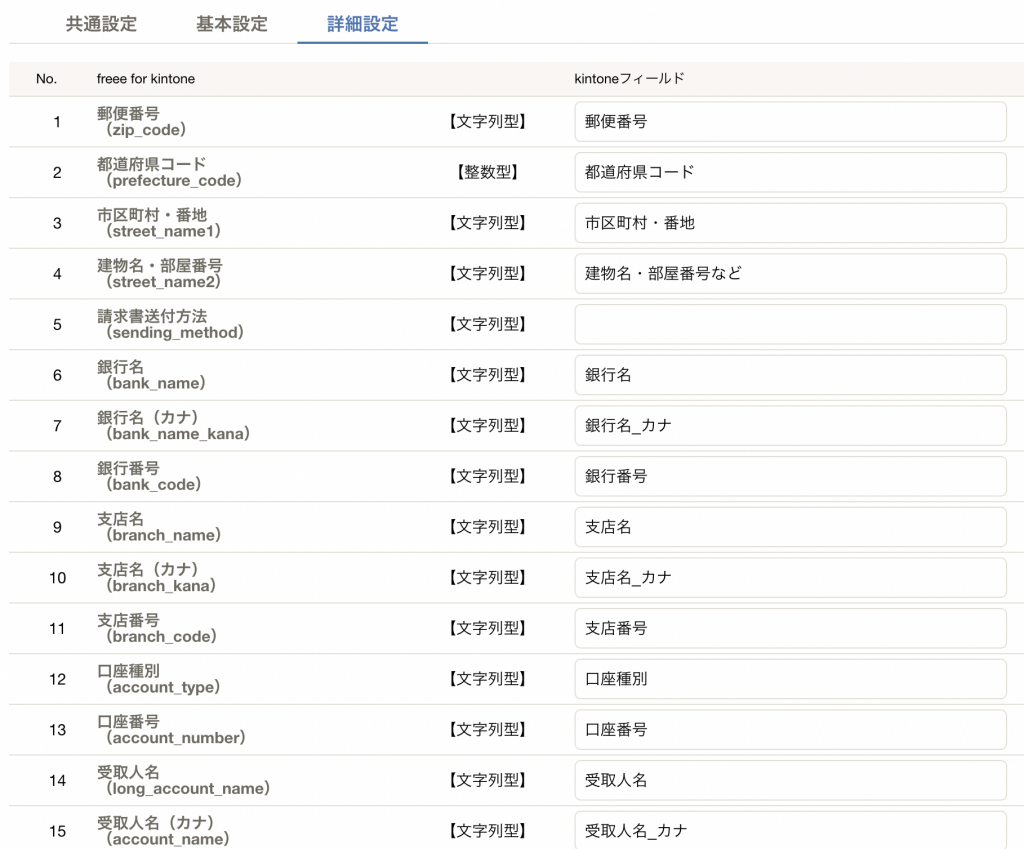Select the 銀行名 (bank_name) label
The height and width of the screenshot is (849, 1024).
point(152,375)
